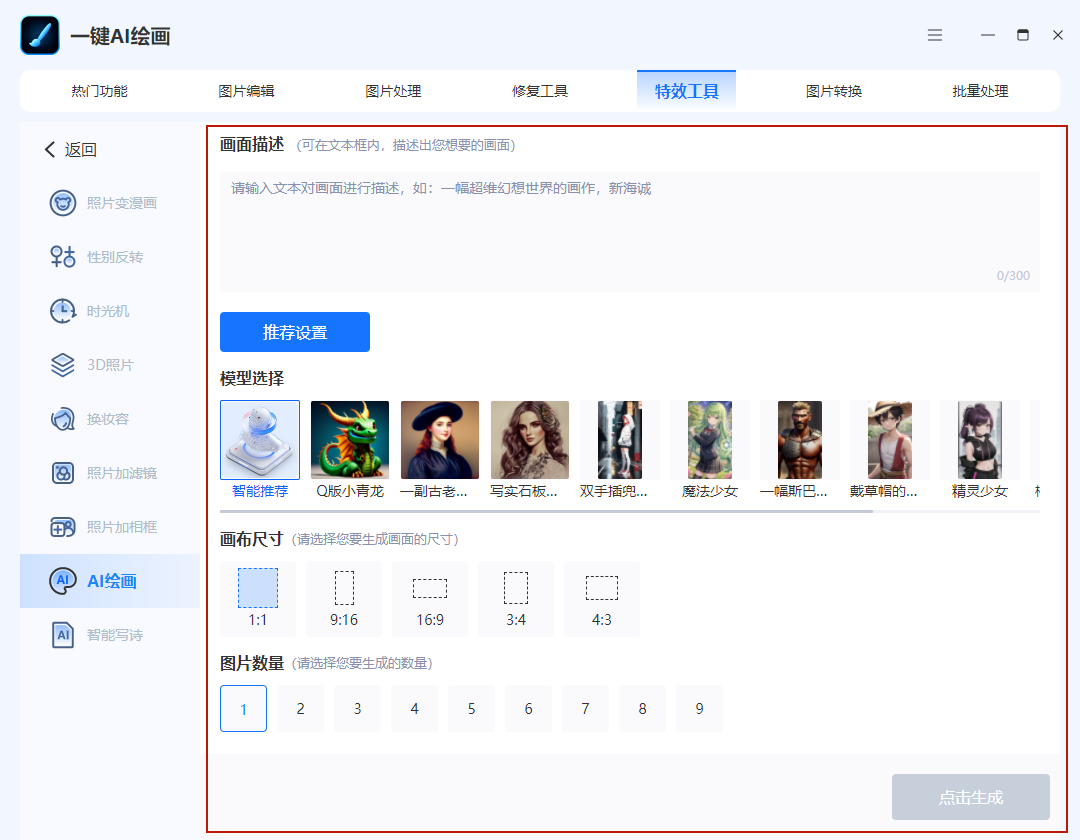The width and height of the screenshot is (1080, 840).
Task: Choose the 16:9 canvas size option
Action: (430, 598)
